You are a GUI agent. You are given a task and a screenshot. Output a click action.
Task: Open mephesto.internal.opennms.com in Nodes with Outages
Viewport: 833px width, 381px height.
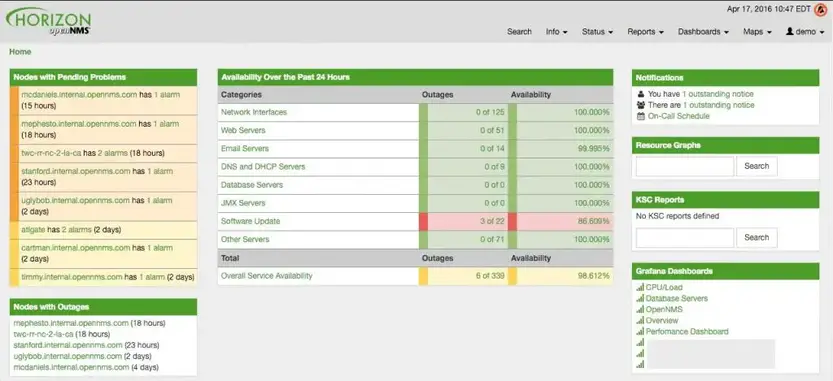click(x=71, y=323)
